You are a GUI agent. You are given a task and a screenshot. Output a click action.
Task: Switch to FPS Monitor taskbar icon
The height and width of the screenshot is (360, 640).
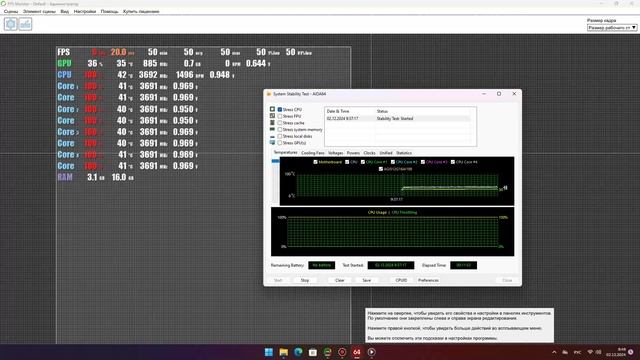pyautogui.click(x=327, y=352)
